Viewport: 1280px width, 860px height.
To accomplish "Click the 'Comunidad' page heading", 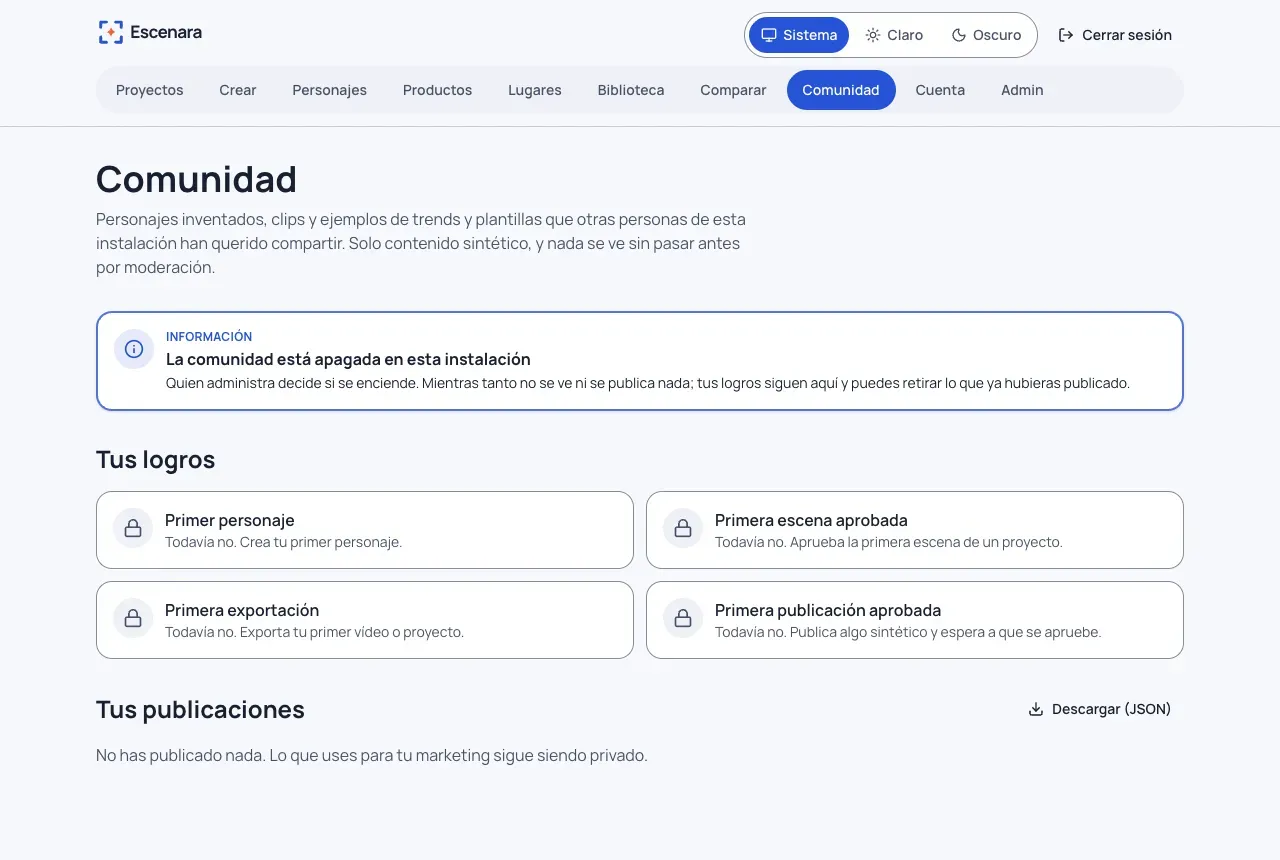I will (197, 179).
